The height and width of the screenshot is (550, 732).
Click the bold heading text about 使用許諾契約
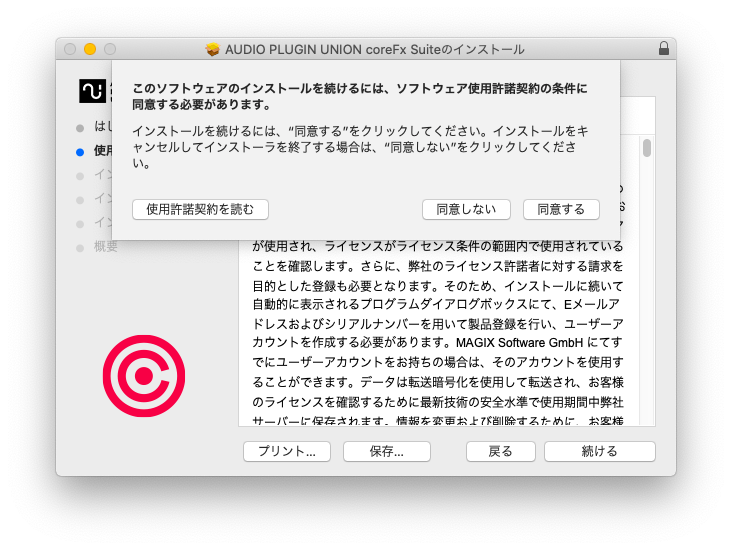pos(359,96)
